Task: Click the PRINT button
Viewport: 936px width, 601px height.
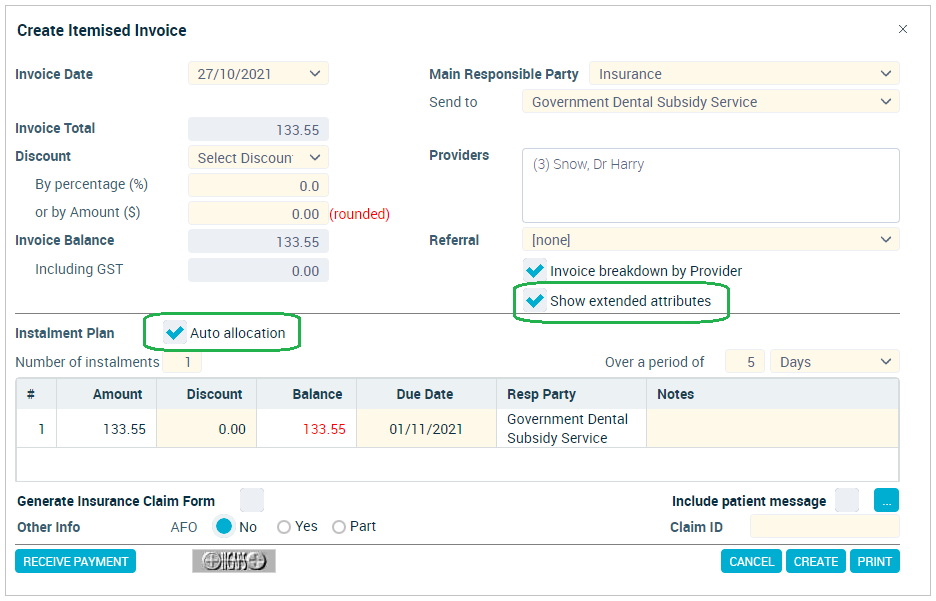Action: (x=875, y=561)
